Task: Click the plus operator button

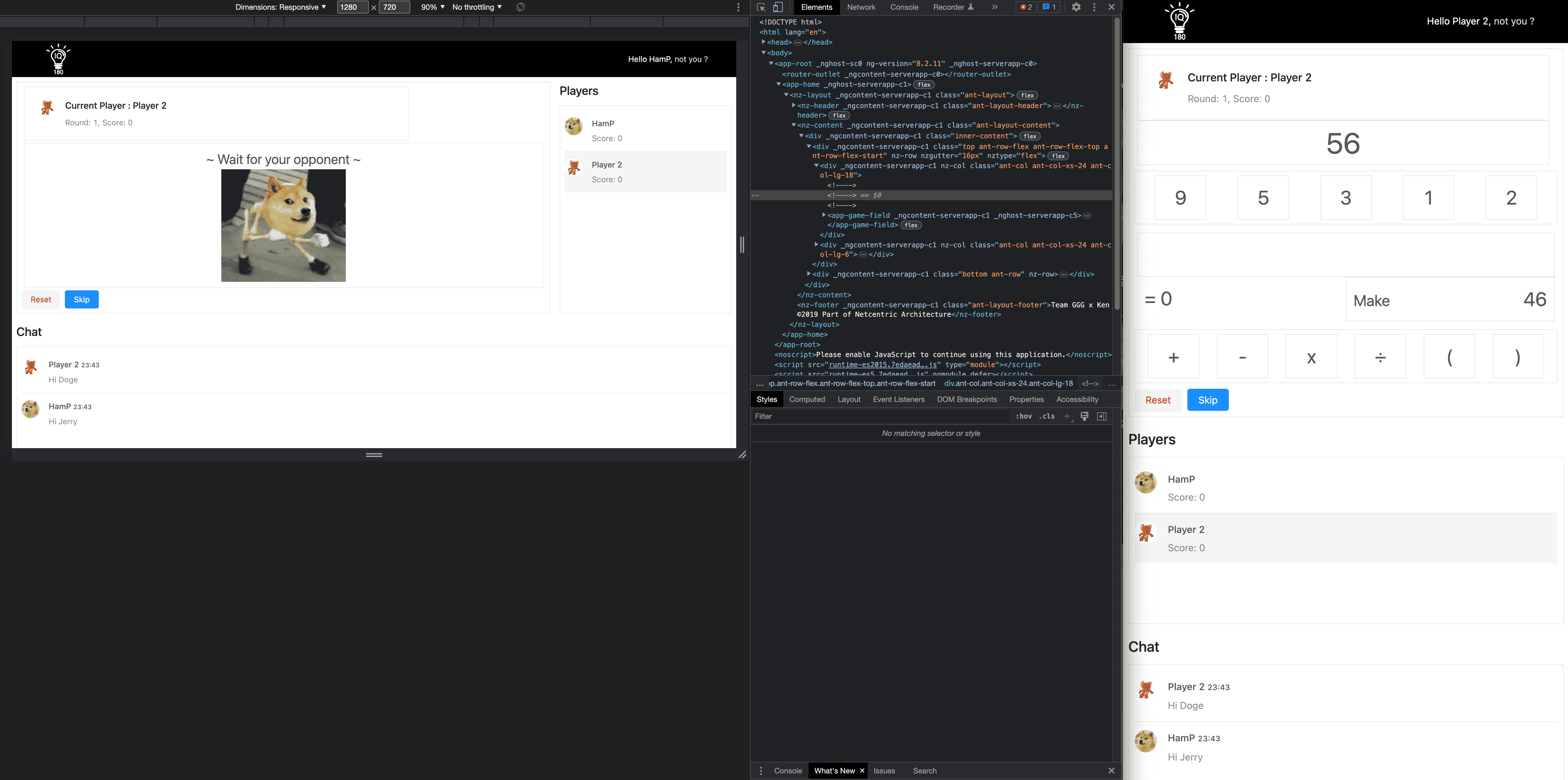Action: tap(1173, 357)
